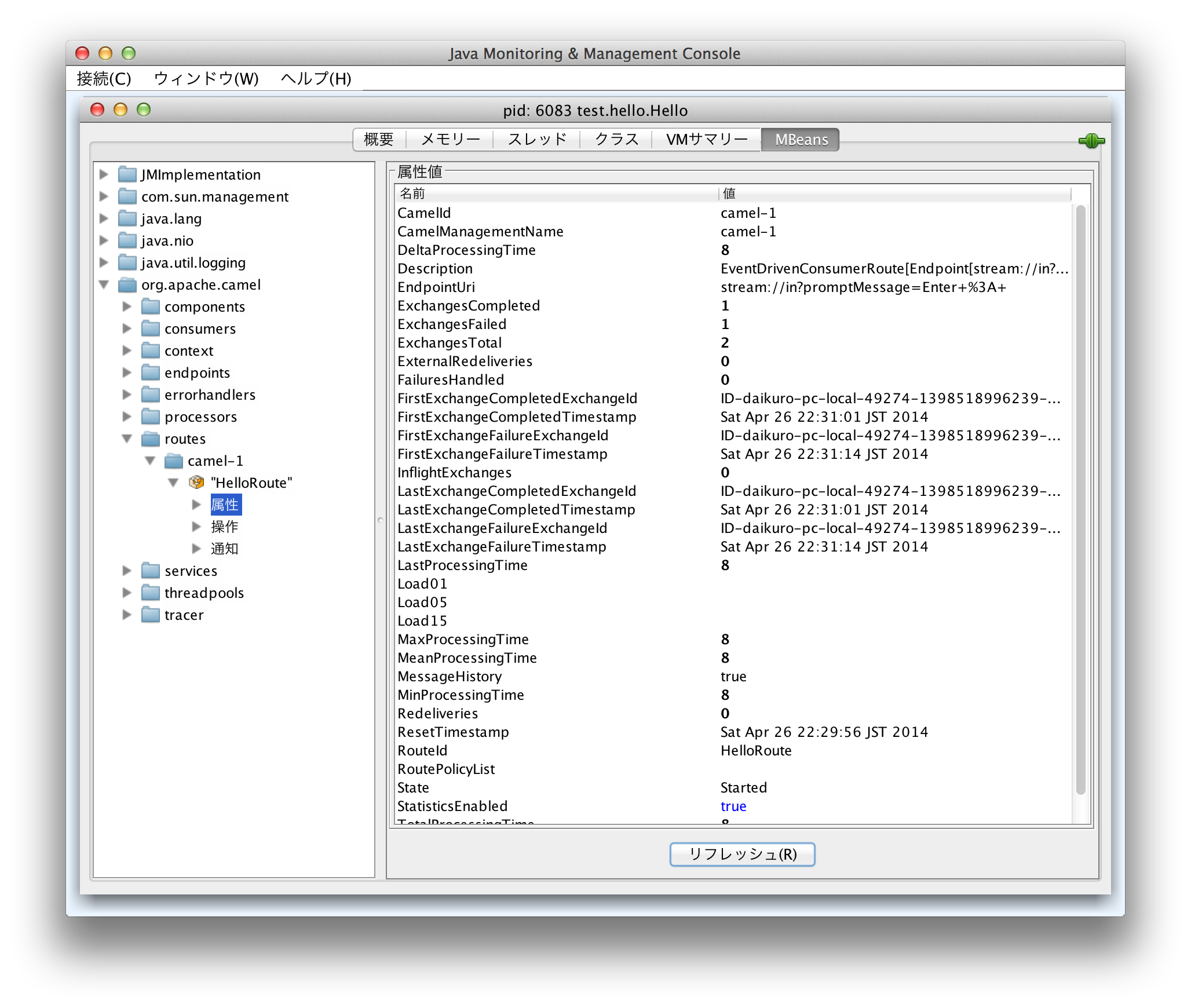The width and height of the screenshot is (1191, 1008).
Task: Click the JMImplementation folder icon
Action: coord(127,174)
